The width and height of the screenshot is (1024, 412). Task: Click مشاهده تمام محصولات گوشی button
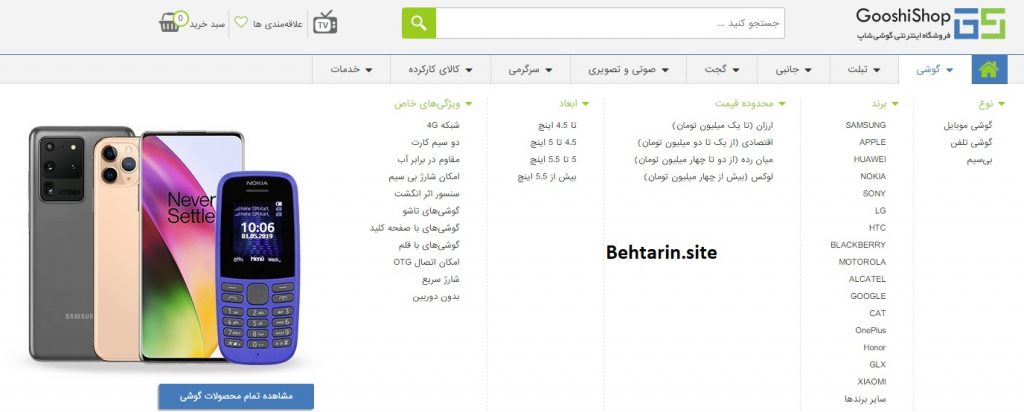(236, 396)
